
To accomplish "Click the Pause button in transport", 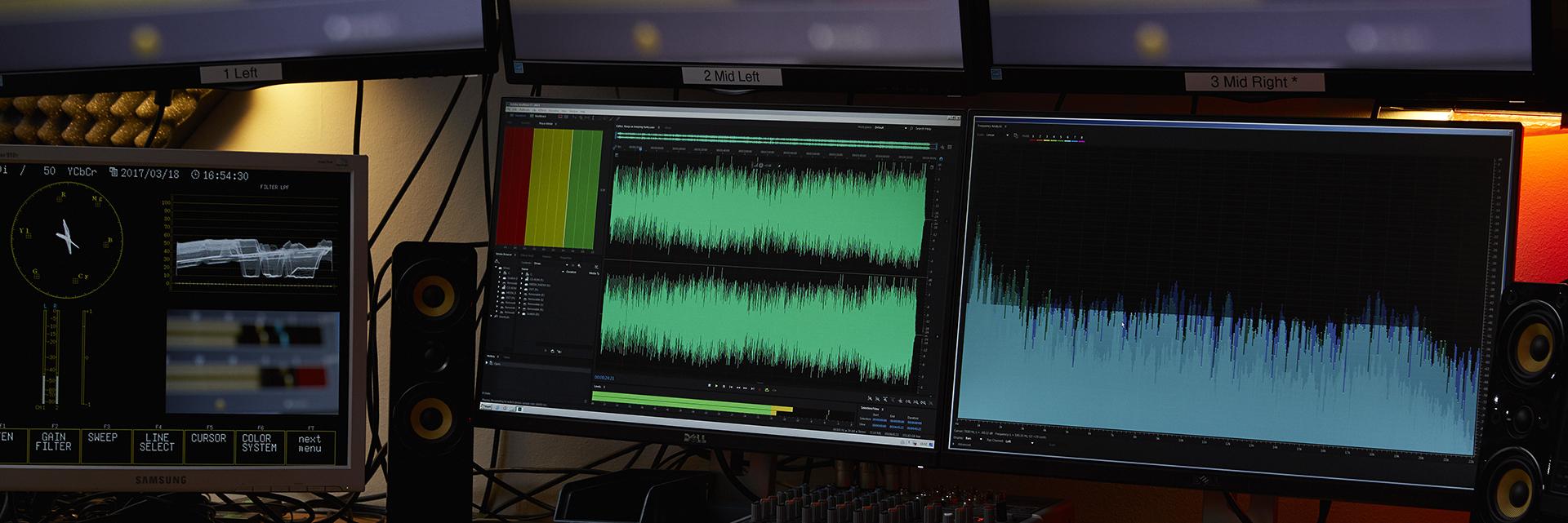I will [x=724, y=387].
